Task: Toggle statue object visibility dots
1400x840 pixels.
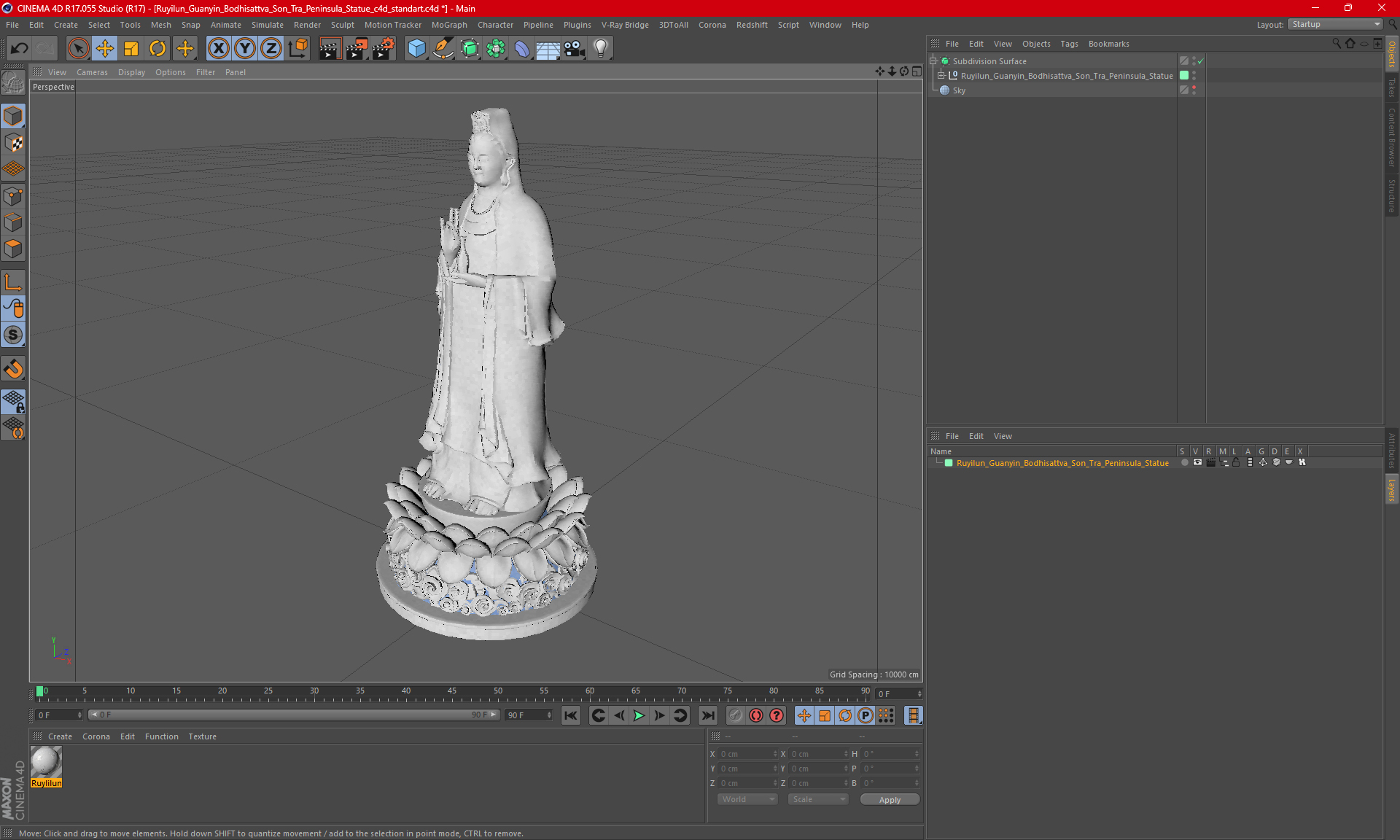Action: pyautogui.click(x=1194, y=76)
